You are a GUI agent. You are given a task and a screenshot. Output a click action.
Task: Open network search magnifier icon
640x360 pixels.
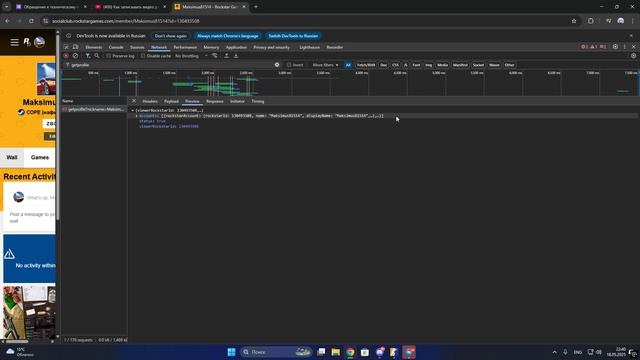[97, 56]
